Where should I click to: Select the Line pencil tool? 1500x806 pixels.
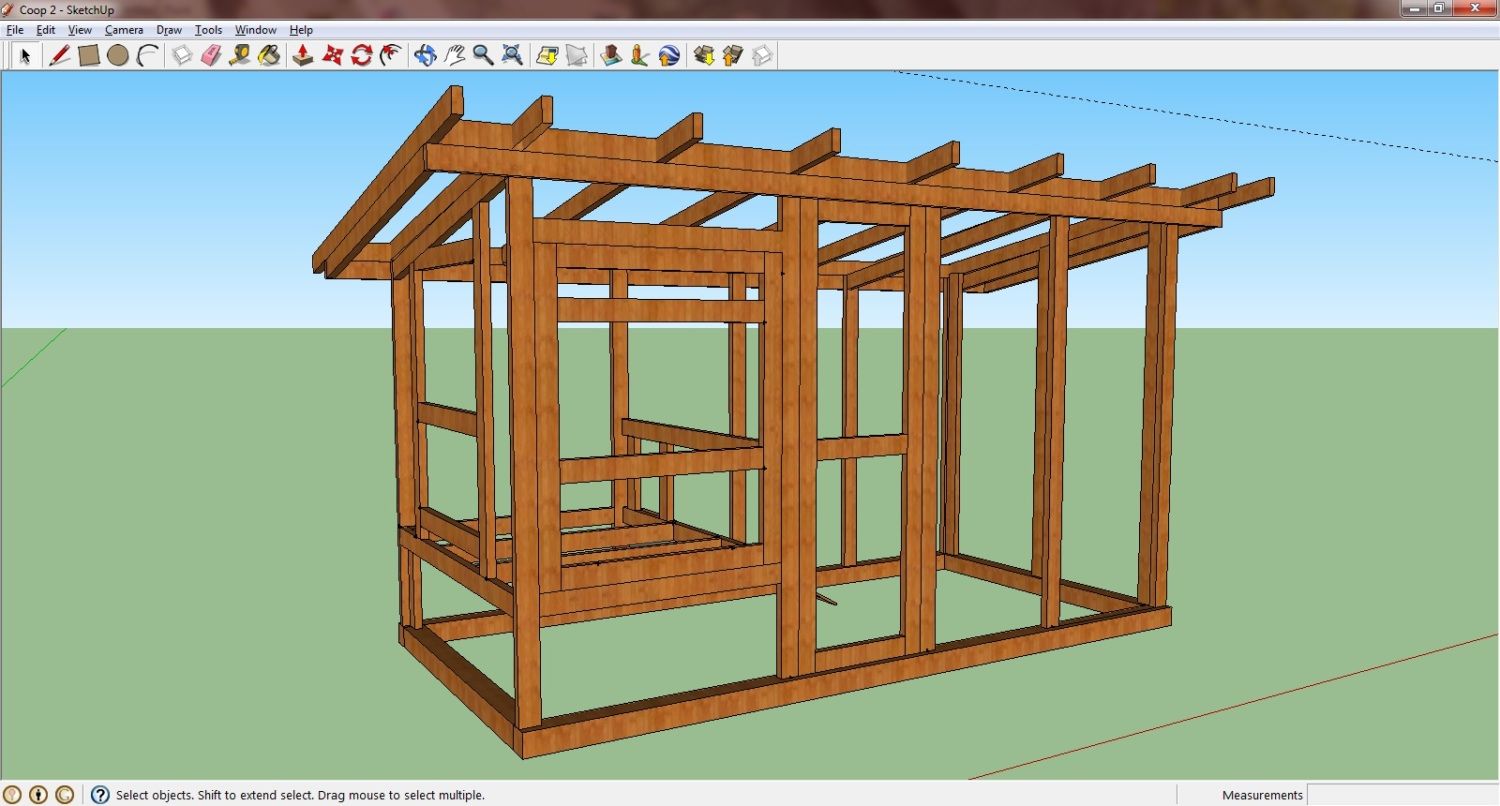coord(60,55)
